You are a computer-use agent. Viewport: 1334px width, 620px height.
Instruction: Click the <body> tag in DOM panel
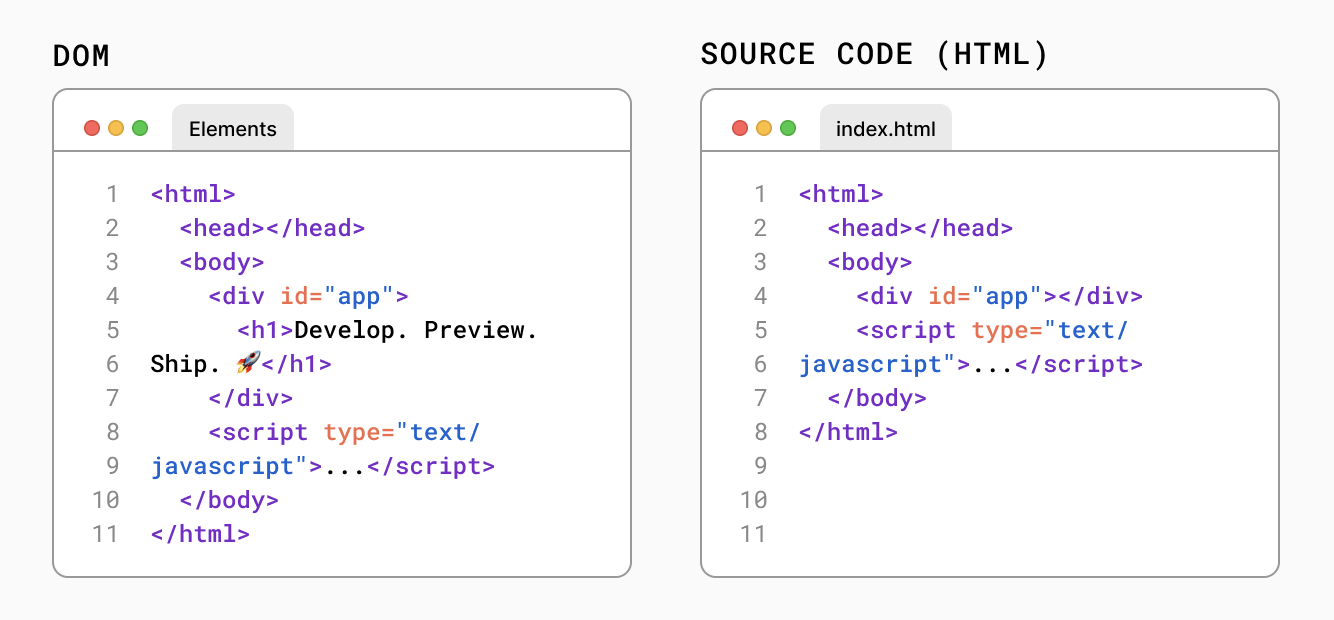tap(222, 262)
